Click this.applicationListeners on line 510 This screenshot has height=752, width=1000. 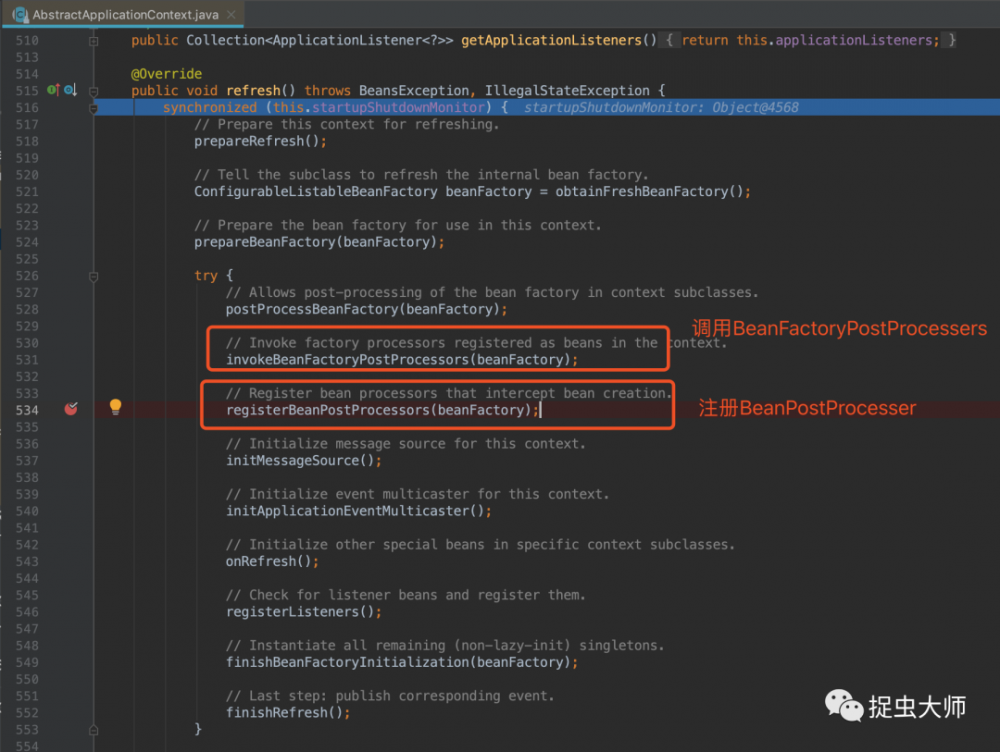[x=834, y=40]
